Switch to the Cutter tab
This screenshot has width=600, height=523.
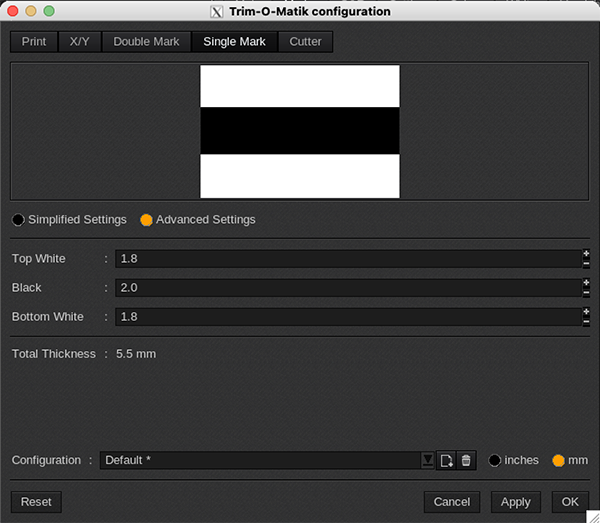pos(305,42)
